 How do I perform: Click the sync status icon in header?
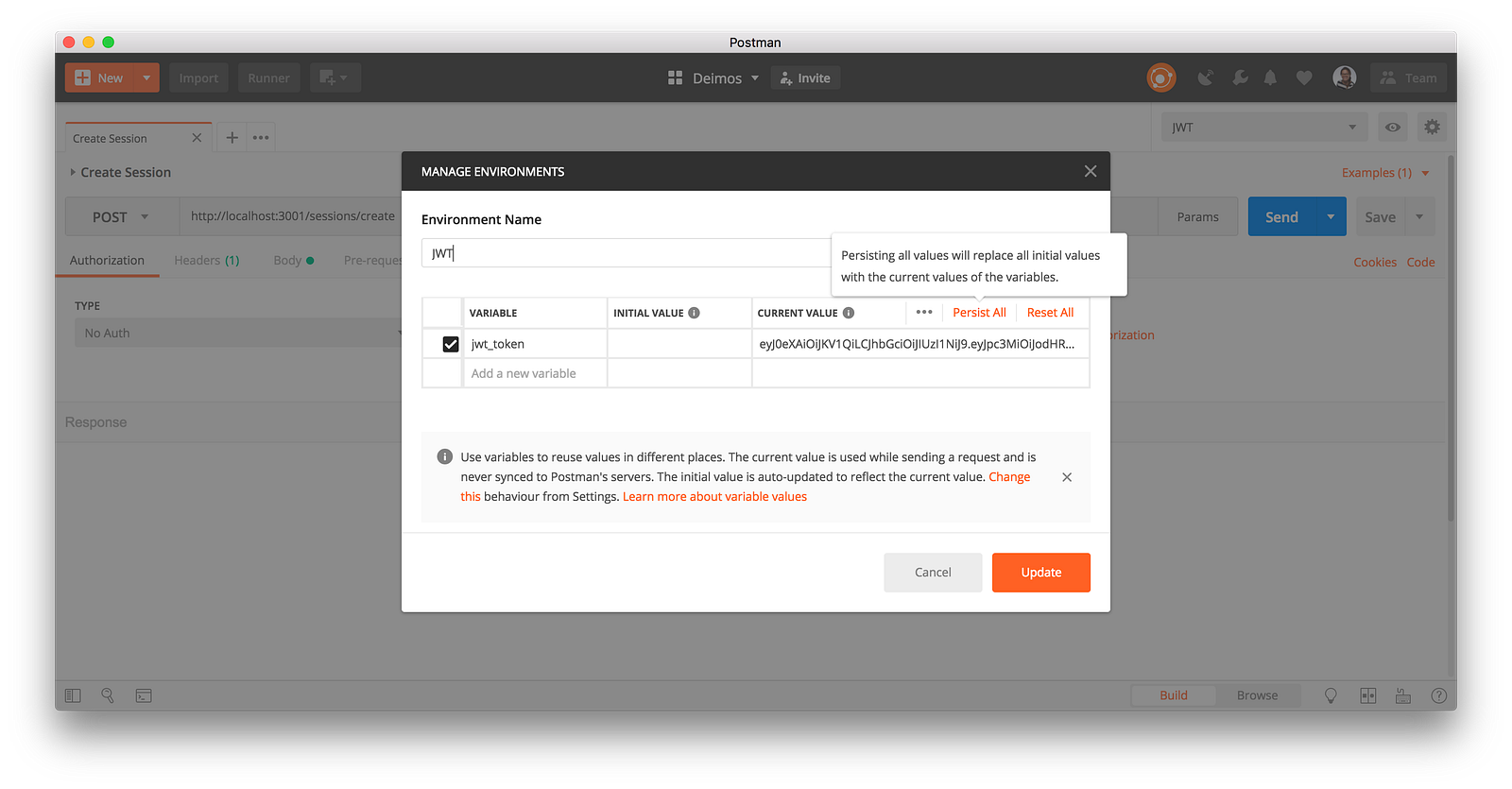[1161, 77]
